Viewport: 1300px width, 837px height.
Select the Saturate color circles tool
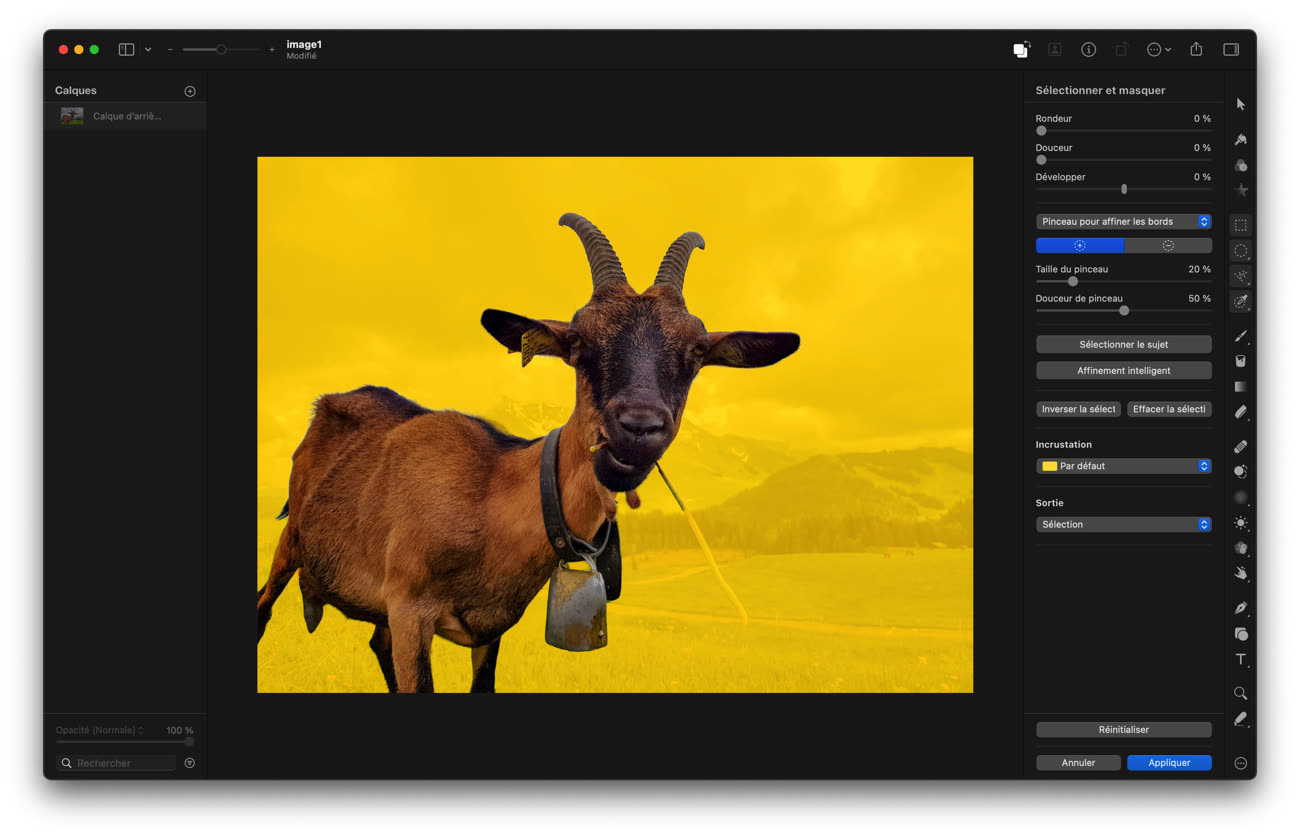pyautogui.click(x=1240, y=548)
